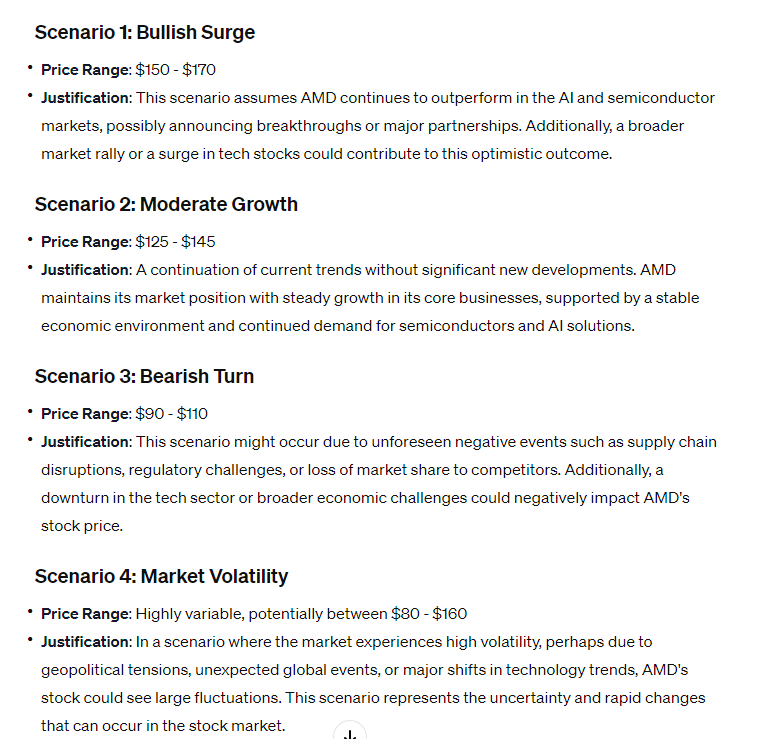Click the $90 - $110 price range text
Screen dimensions: 760x739
pyautogui.click(x=172, y=414)
